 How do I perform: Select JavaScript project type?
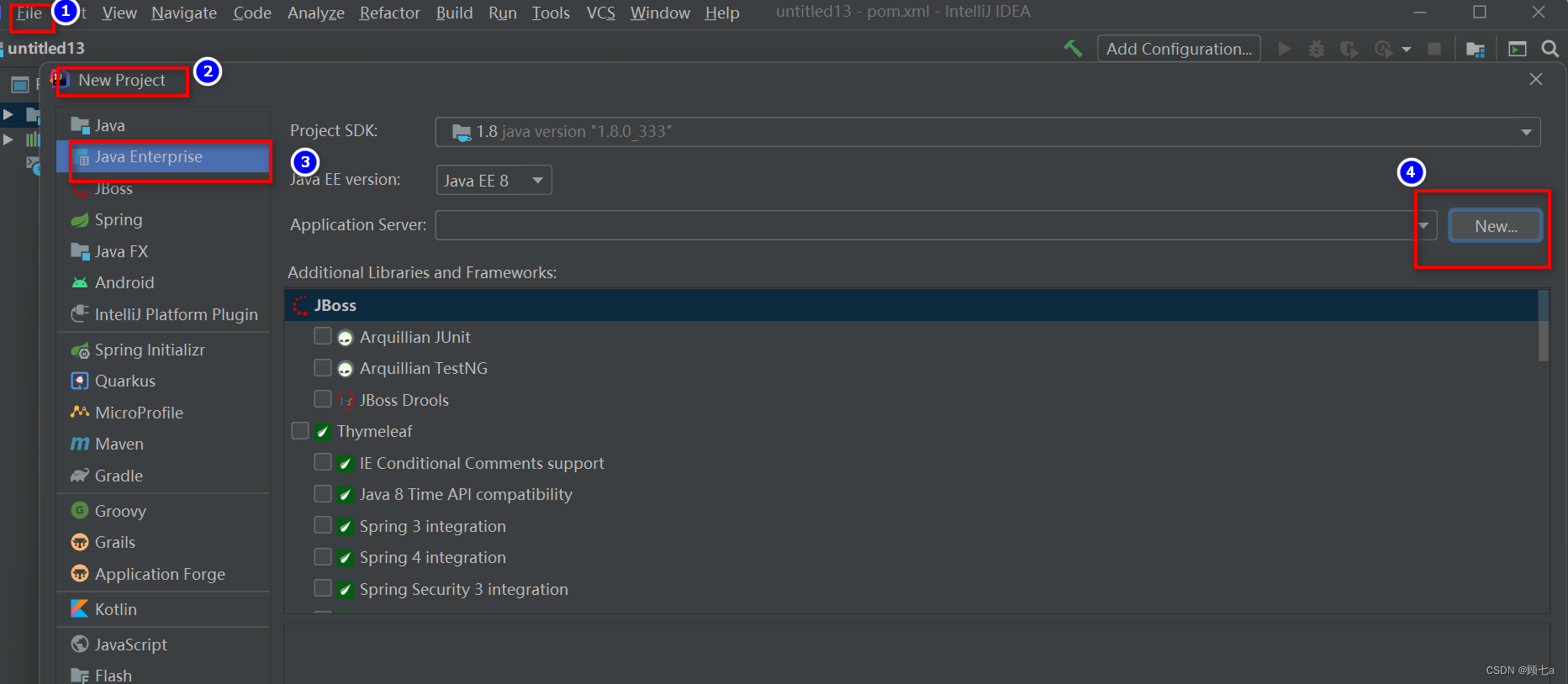pyautogui.click(x=163, y=645)
